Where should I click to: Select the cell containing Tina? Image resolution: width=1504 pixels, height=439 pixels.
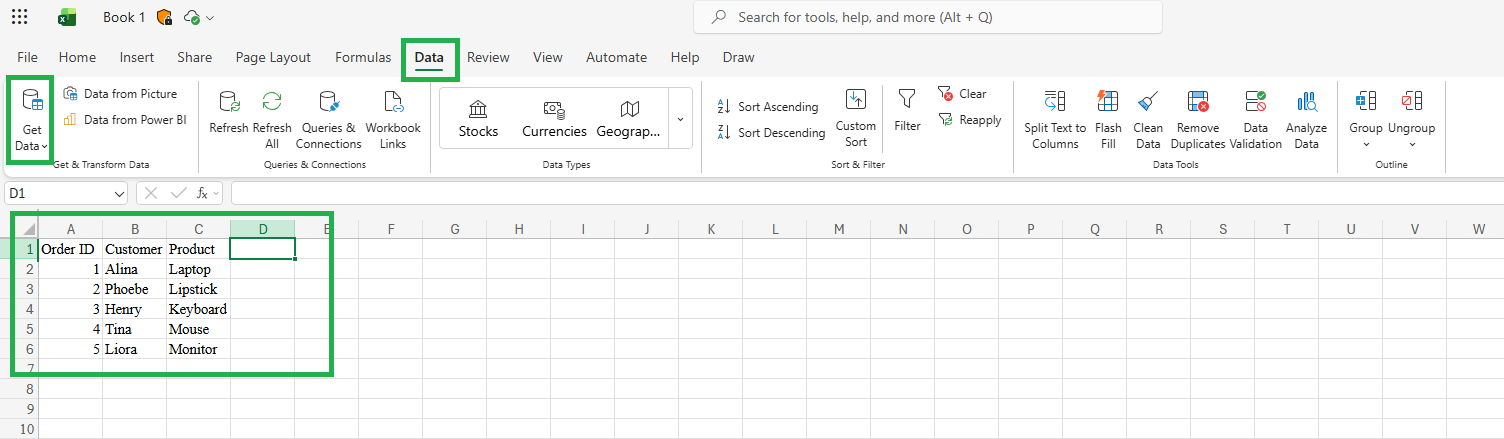[x=134, y=329]
